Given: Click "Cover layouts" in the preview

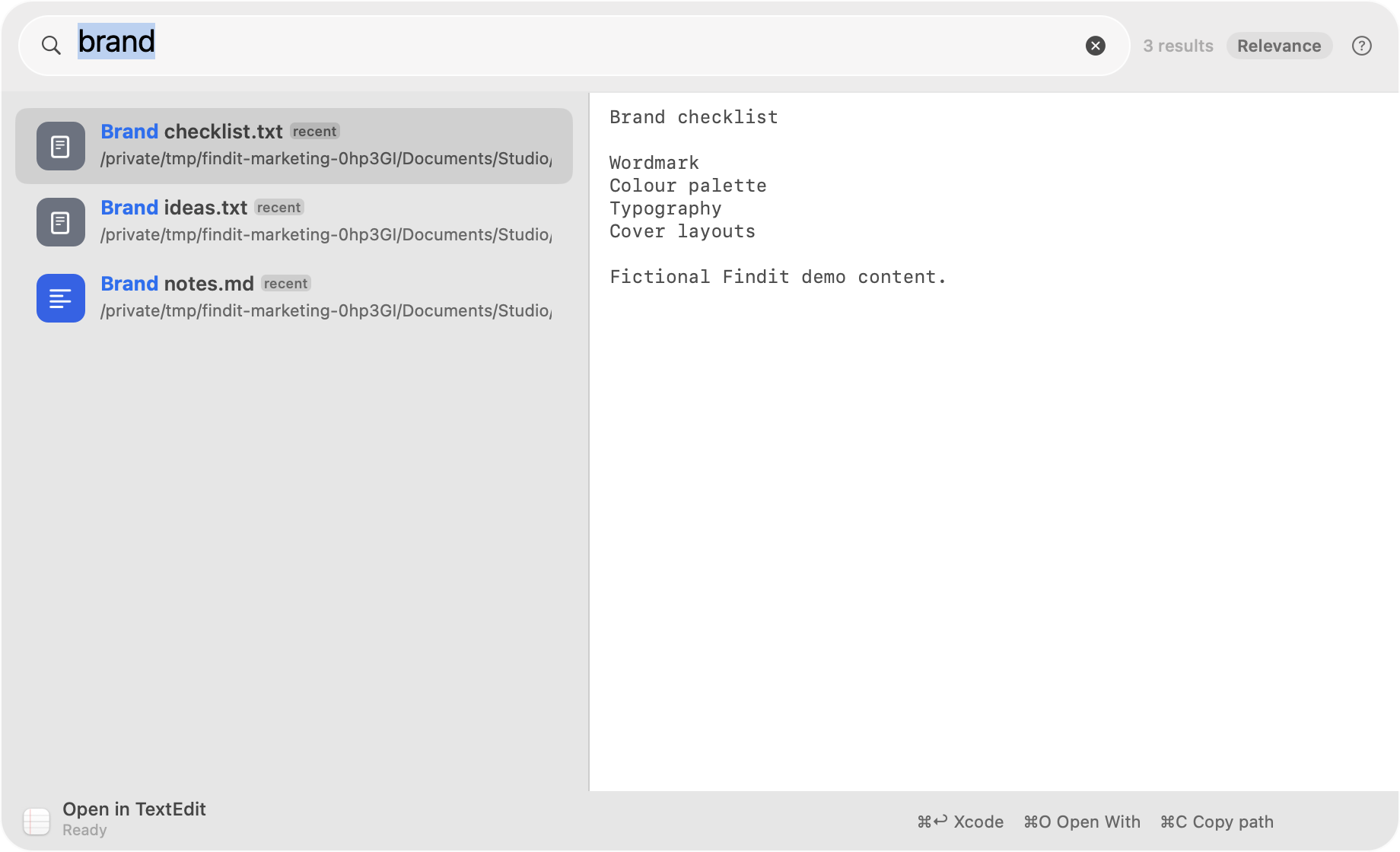Looking at the screenshot, I should (x=682, y=231).
